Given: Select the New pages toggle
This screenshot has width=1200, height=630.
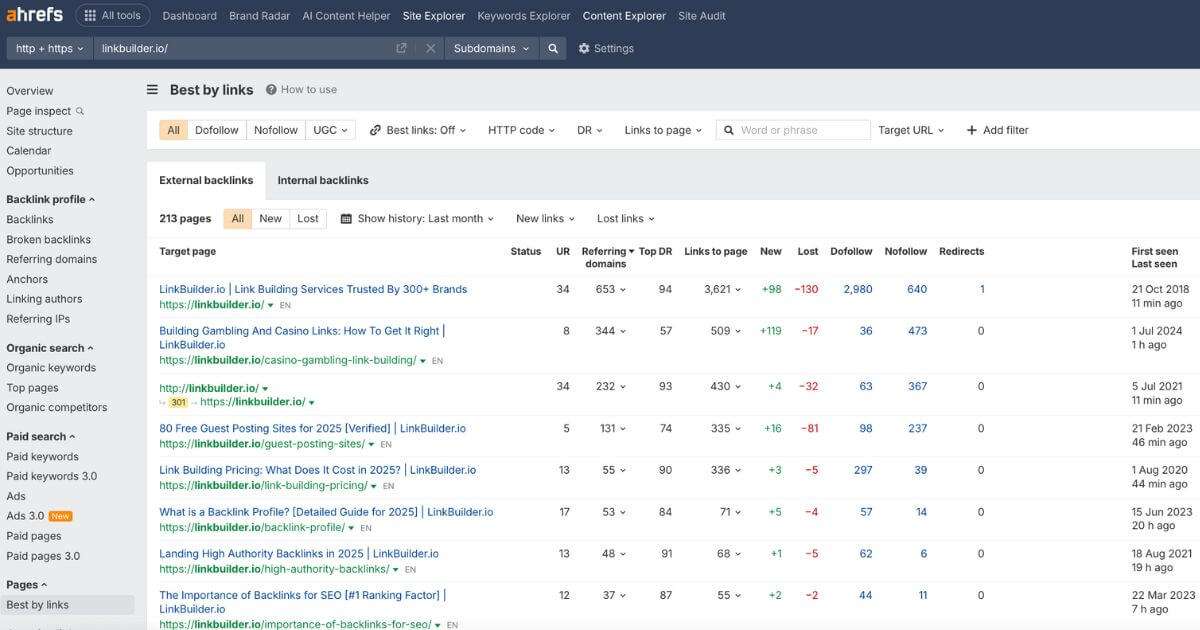Looking at the screenshot, I should tap(270, 218).
